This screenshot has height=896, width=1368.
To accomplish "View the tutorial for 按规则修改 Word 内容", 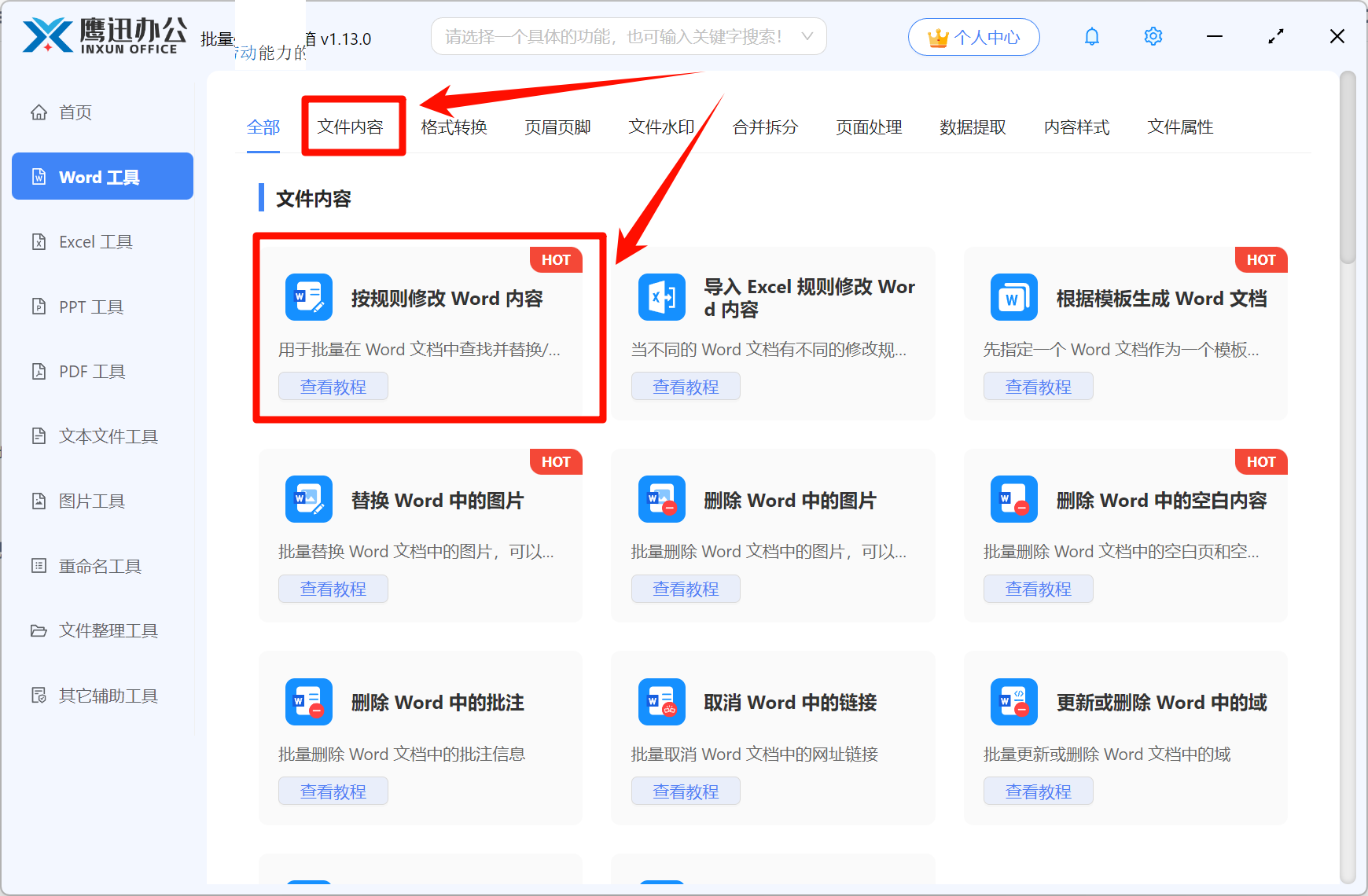I will click(x=333, y=386).
